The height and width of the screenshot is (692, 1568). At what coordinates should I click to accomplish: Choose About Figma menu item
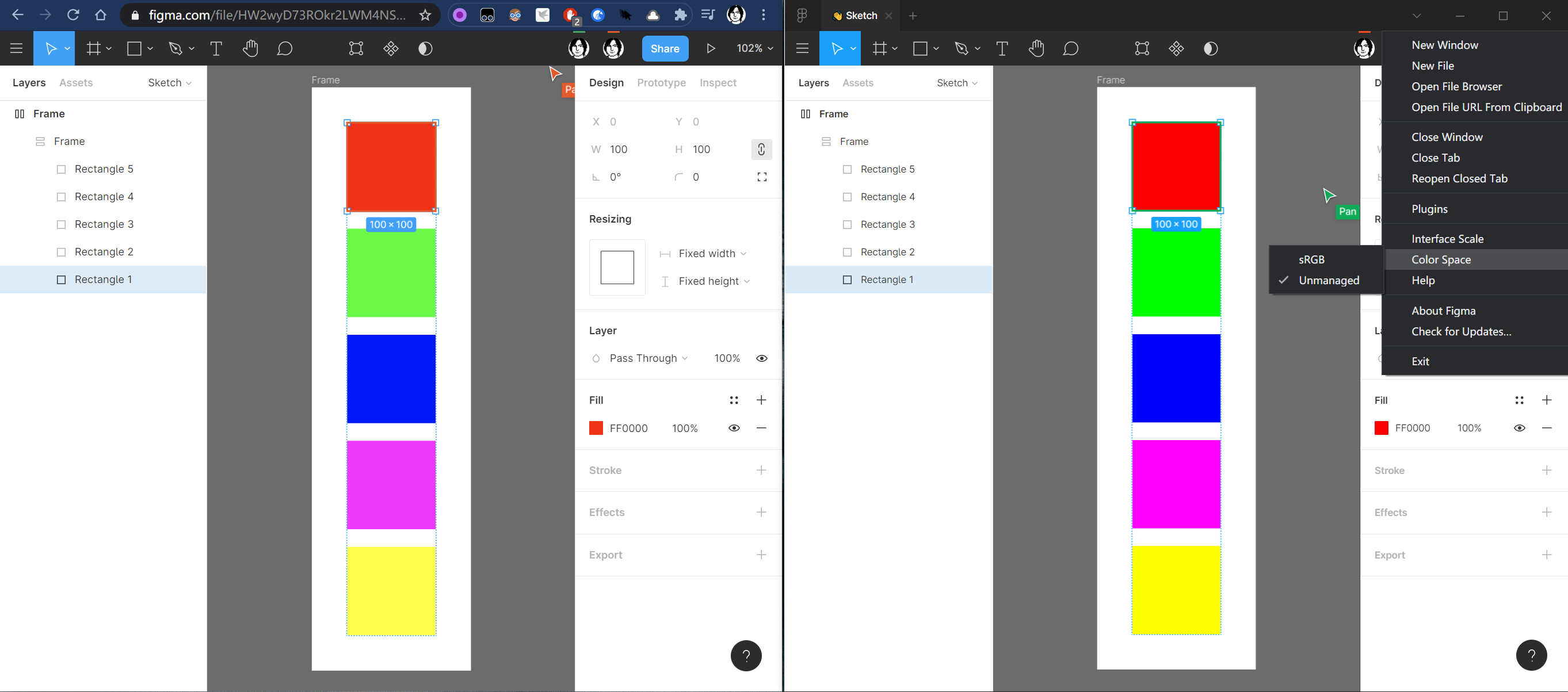1475,311
